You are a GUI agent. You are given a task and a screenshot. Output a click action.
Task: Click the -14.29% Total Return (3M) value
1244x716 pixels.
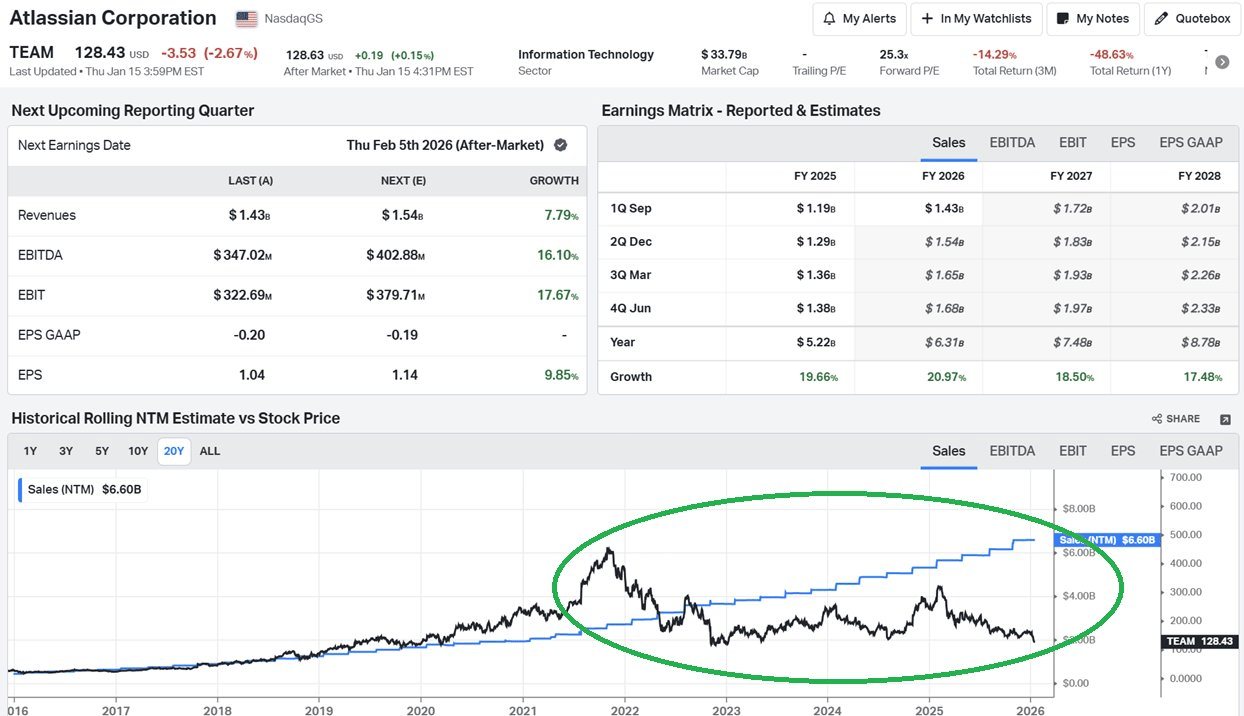tap(995, 55)
